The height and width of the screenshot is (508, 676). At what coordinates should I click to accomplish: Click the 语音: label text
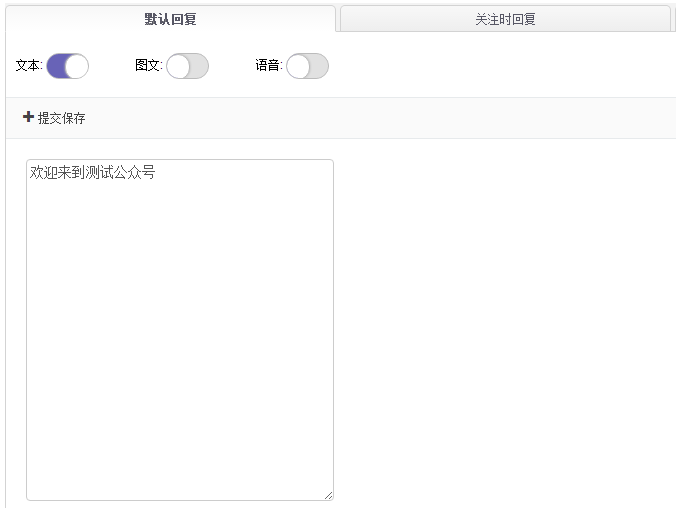click(x=269, y=66)
